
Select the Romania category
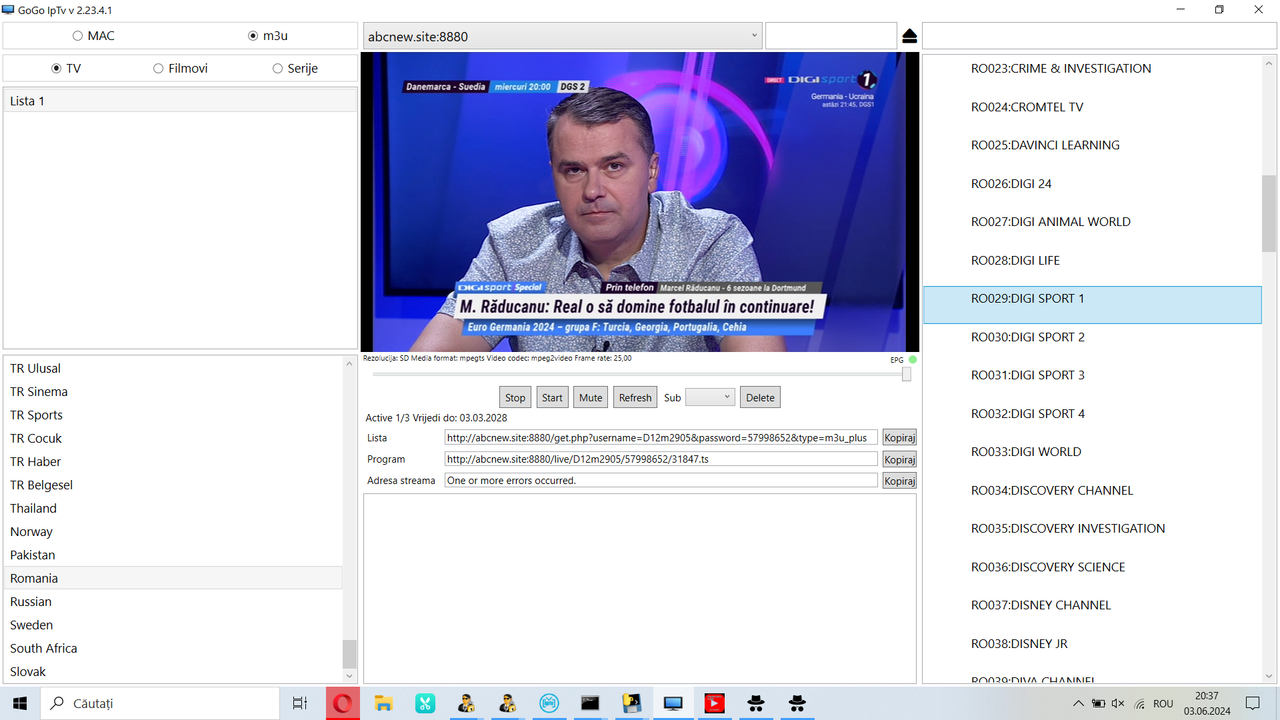click(x=173, y=578)
